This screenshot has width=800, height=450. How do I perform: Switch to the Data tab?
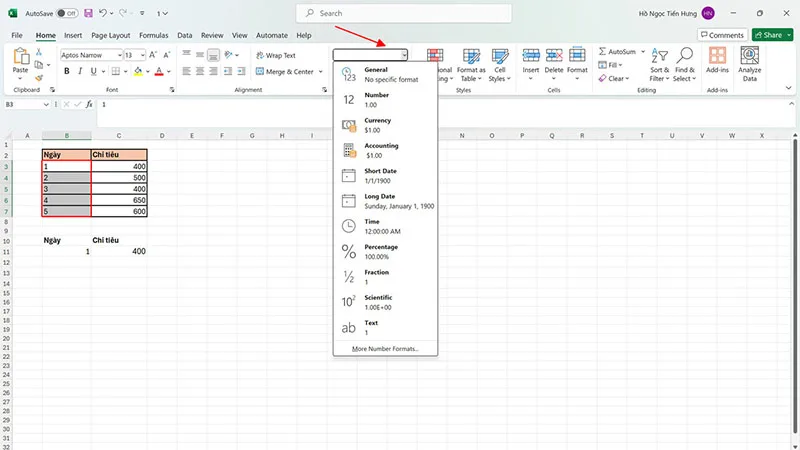[x=185, y=35]
